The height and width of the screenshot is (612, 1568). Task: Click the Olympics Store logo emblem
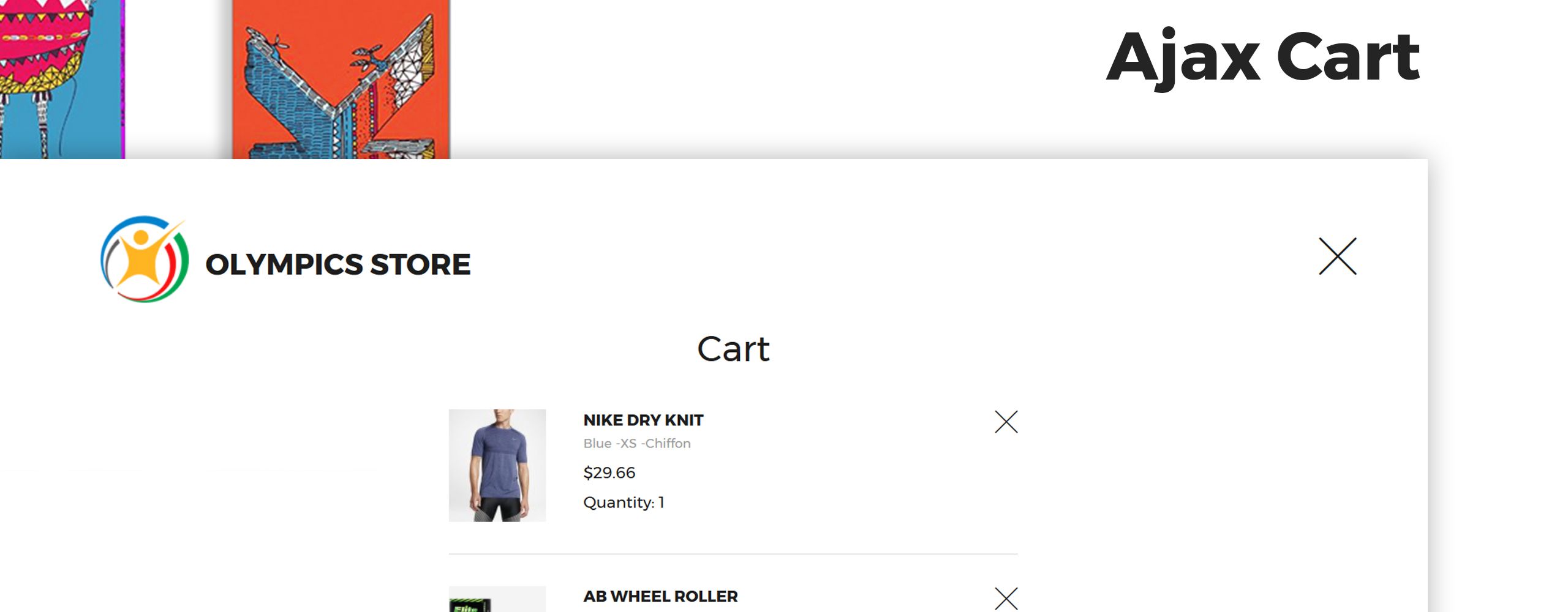click(145, 259)
